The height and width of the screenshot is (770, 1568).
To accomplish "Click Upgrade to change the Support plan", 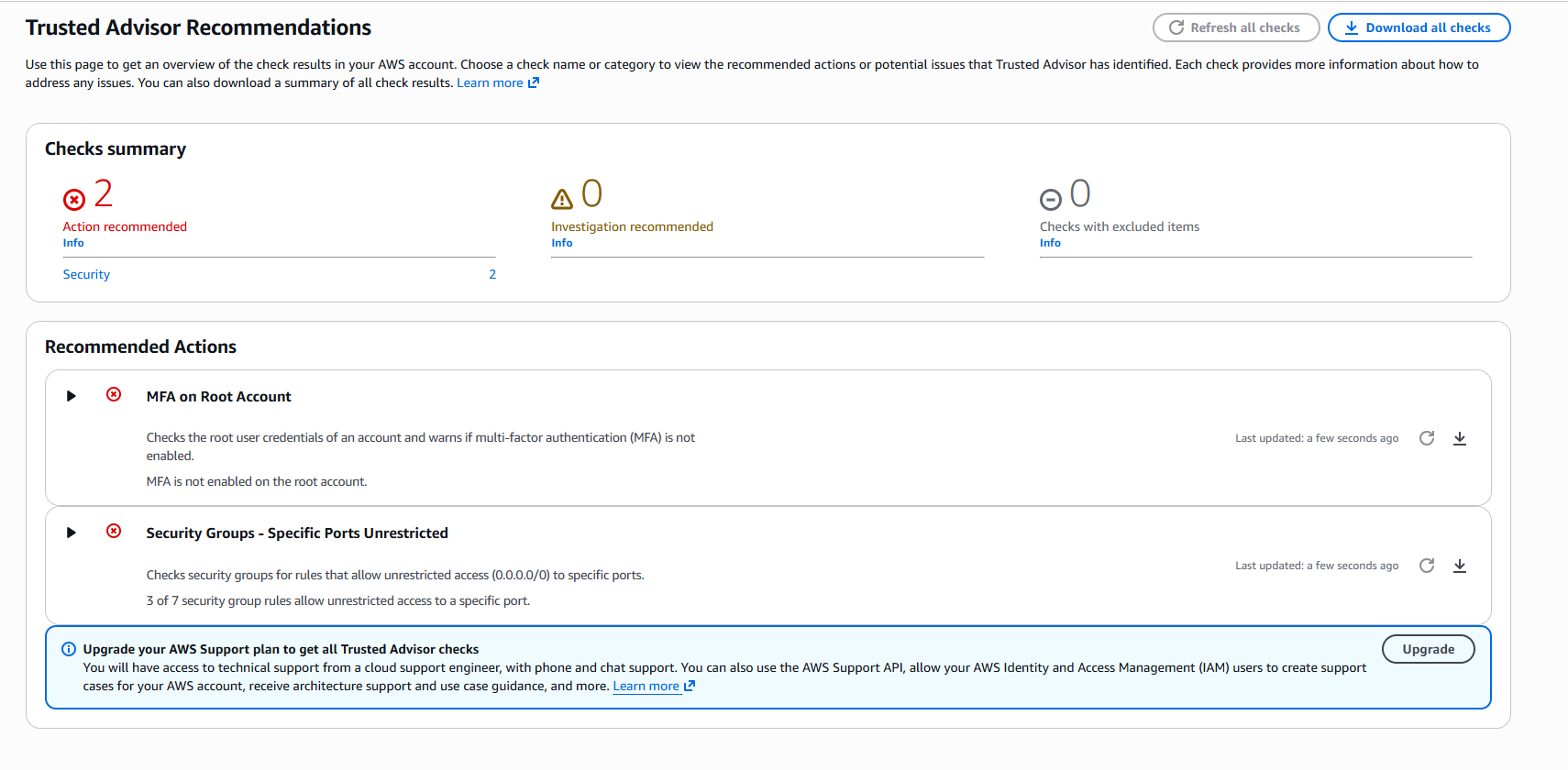I will click(x=1428, y=649).
